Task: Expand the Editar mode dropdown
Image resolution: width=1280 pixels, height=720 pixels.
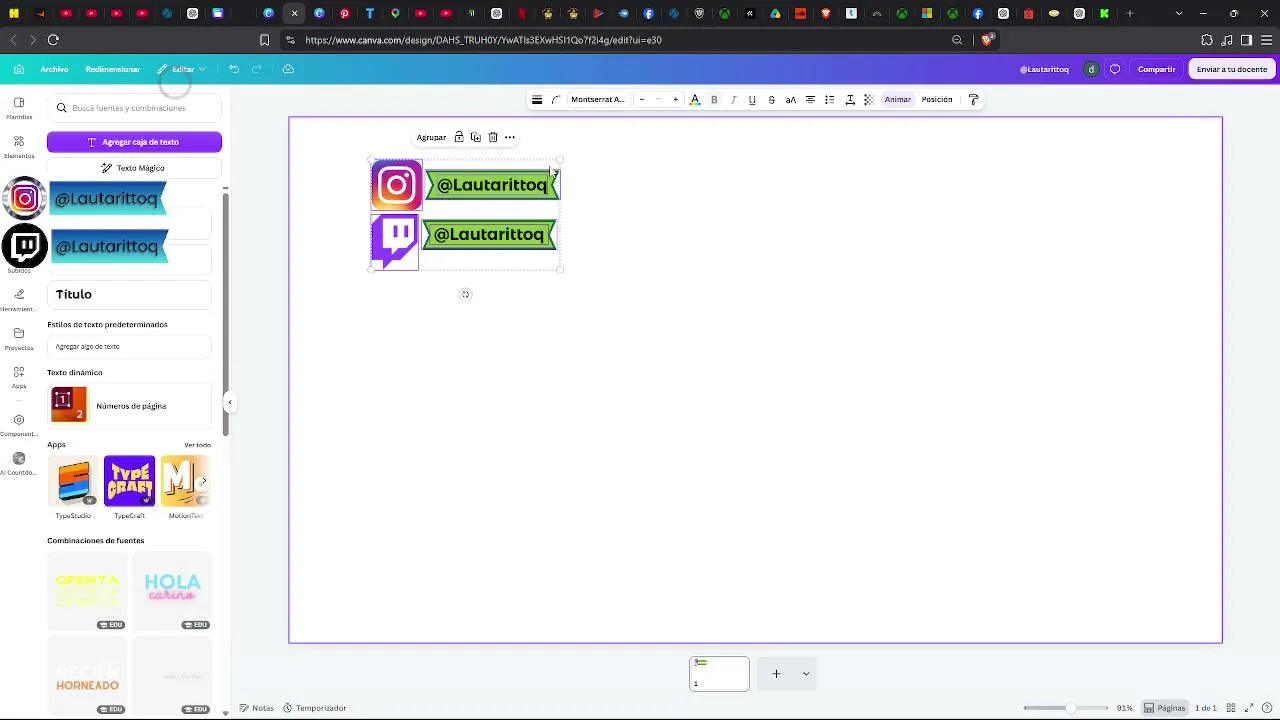Action: click(x=182, y=69)
